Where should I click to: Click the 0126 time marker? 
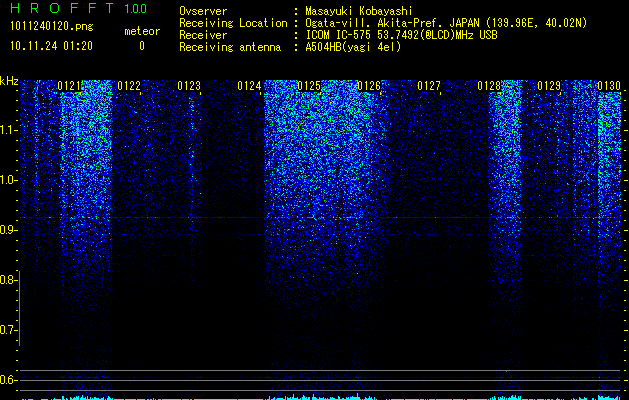(369, 86)
